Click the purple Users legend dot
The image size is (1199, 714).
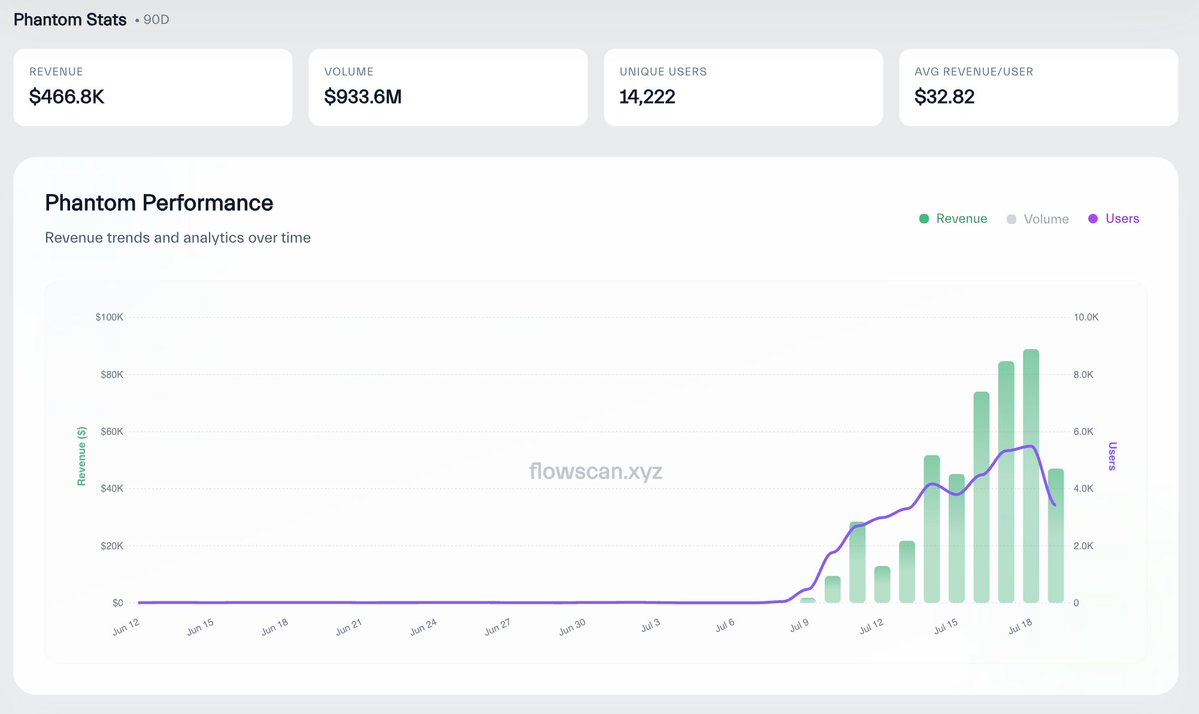point(1093,219)
